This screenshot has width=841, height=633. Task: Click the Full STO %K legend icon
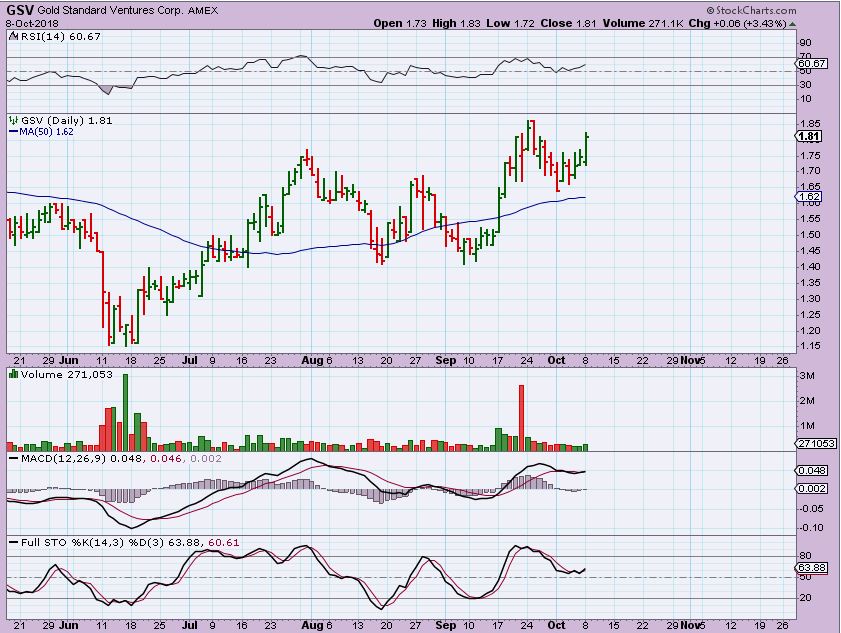pyautogui.click(x=12, y=542)
